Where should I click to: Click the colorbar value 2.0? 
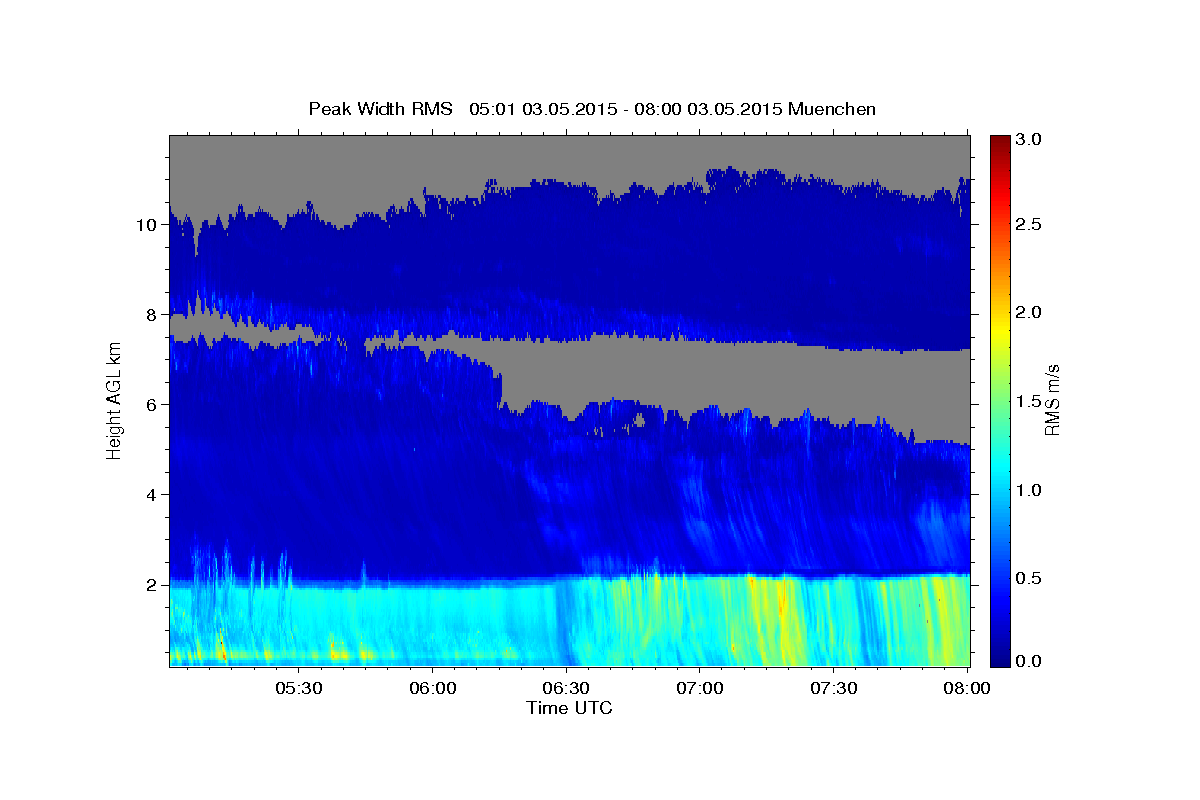(1030, 312)
